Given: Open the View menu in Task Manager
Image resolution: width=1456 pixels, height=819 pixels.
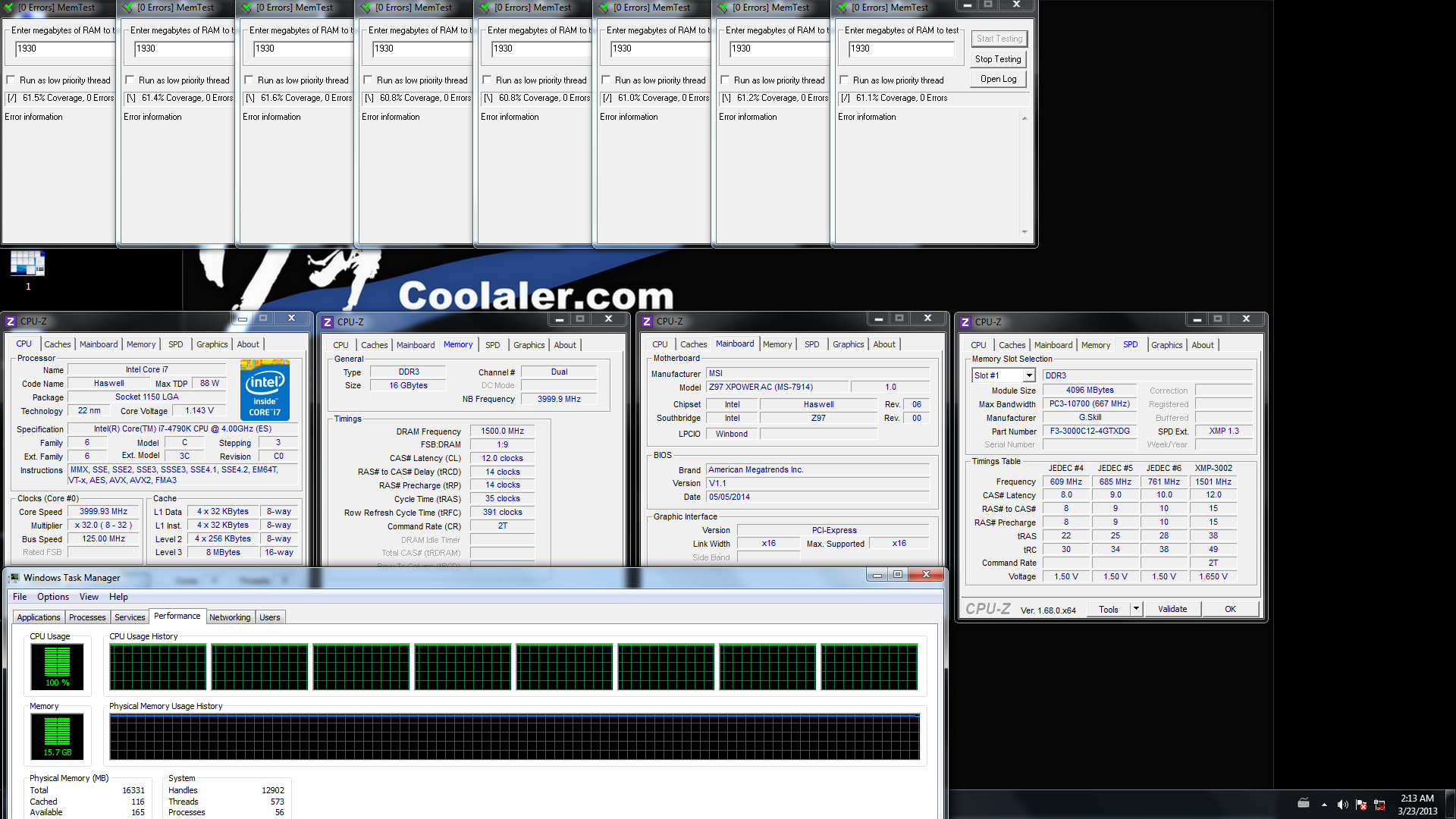Looking at the screenshot, I should coord(89,597).
